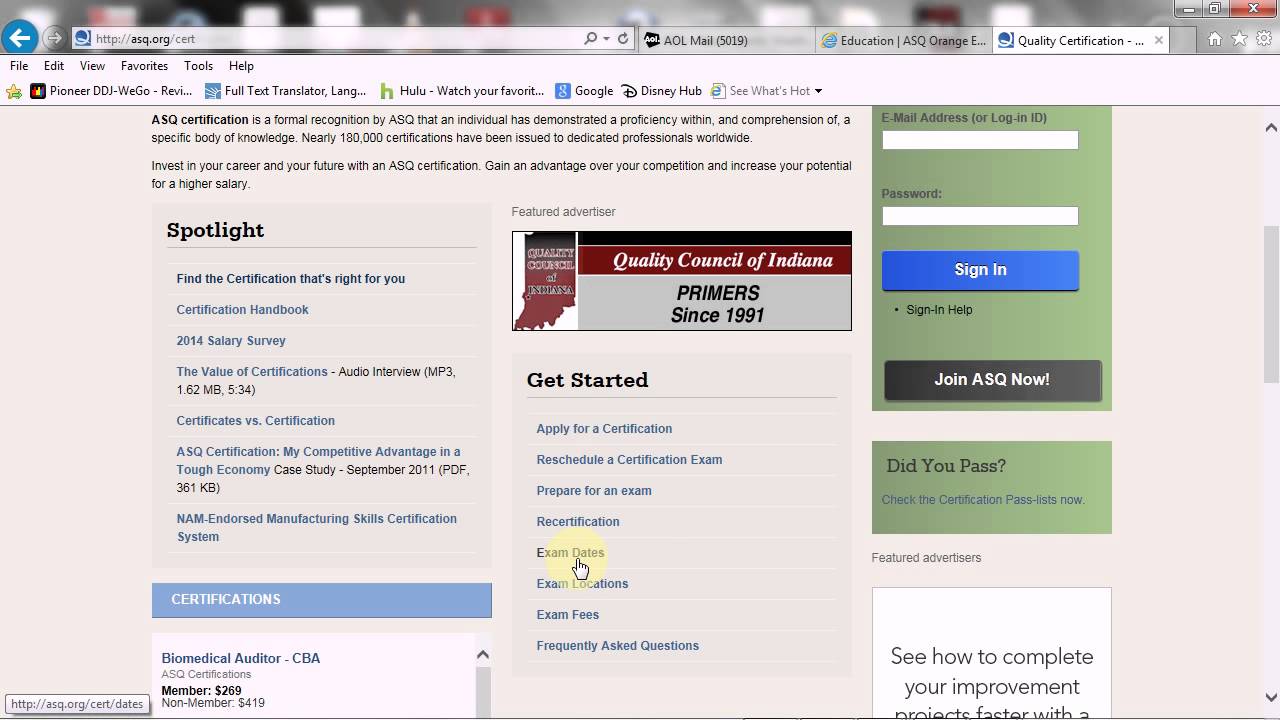
Task: Open Pioneer DDJ-WeGo favorites bookmark
Action: pos(111,91)
